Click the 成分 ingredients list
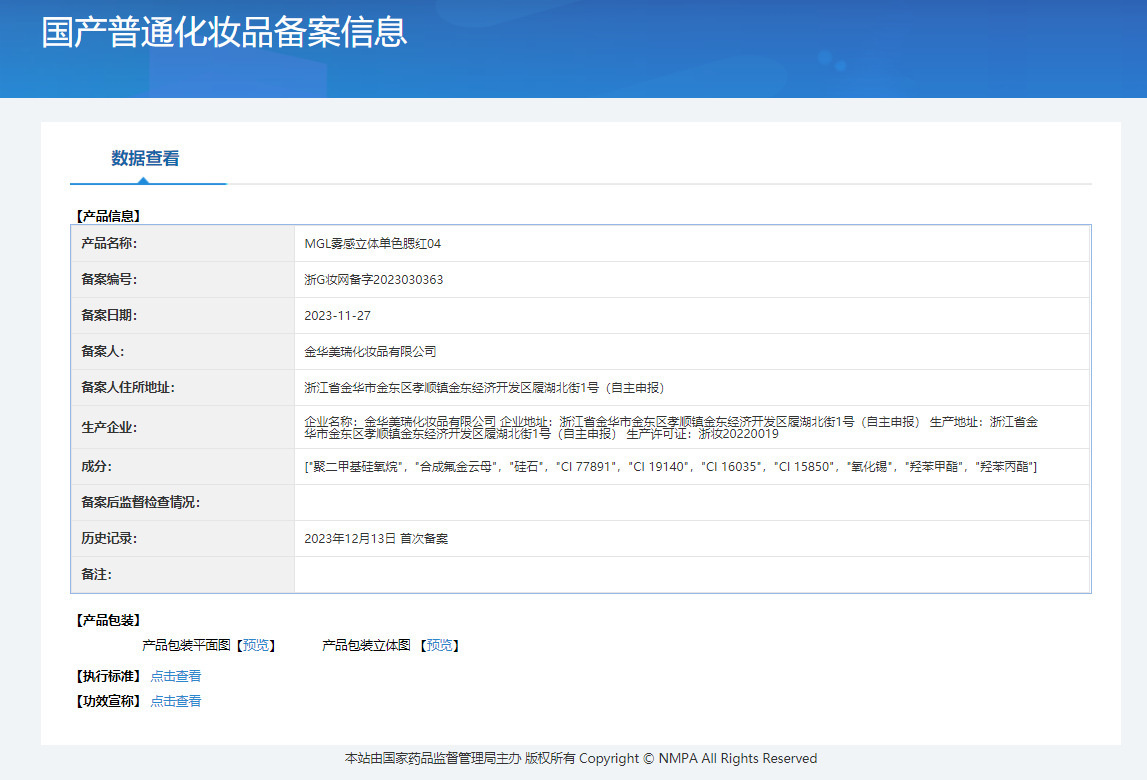The image size is (1147, 780). 670,467
